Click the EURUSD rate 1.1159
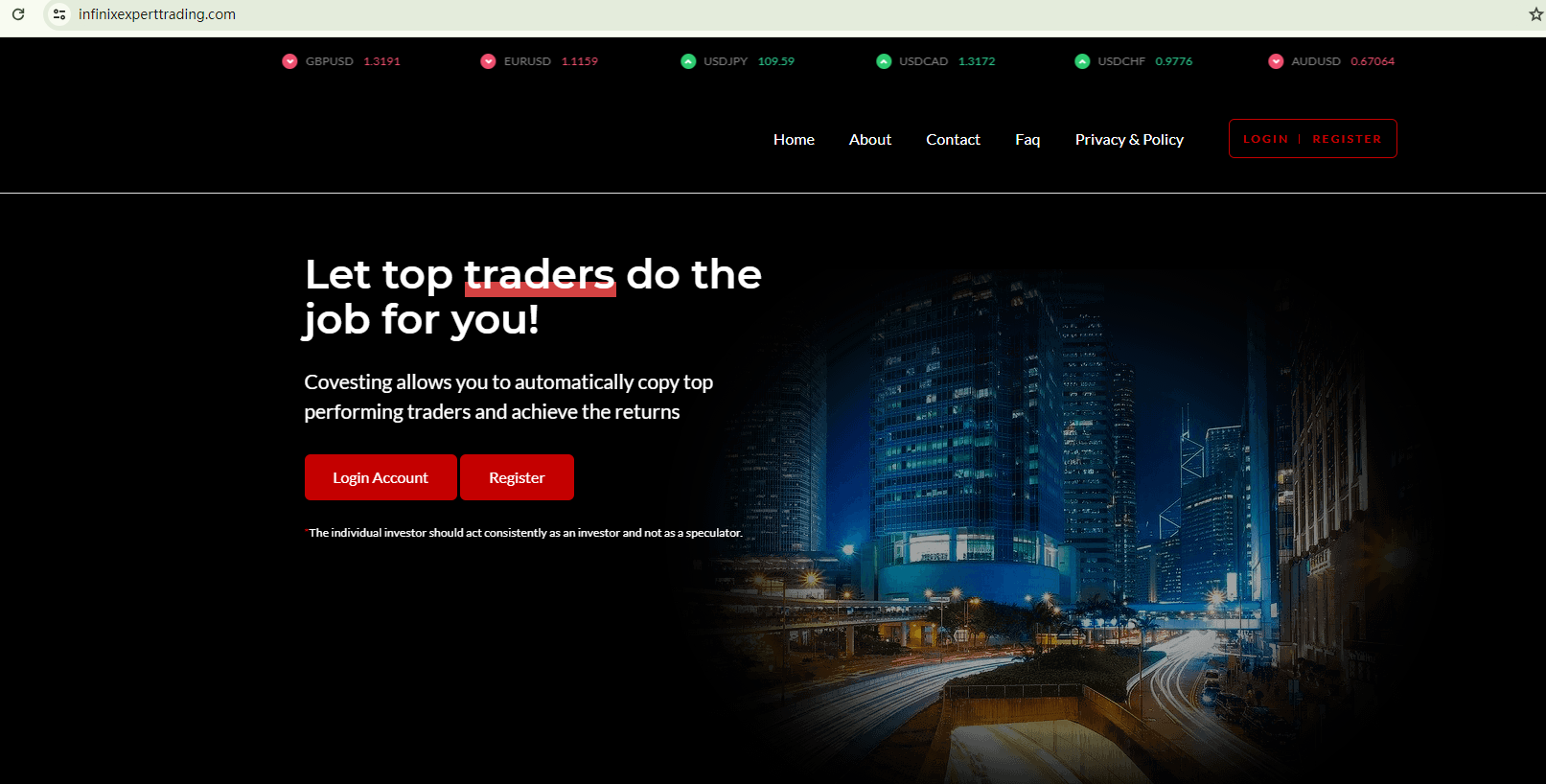Viewport: 1546px width, 784px height. 579,61
